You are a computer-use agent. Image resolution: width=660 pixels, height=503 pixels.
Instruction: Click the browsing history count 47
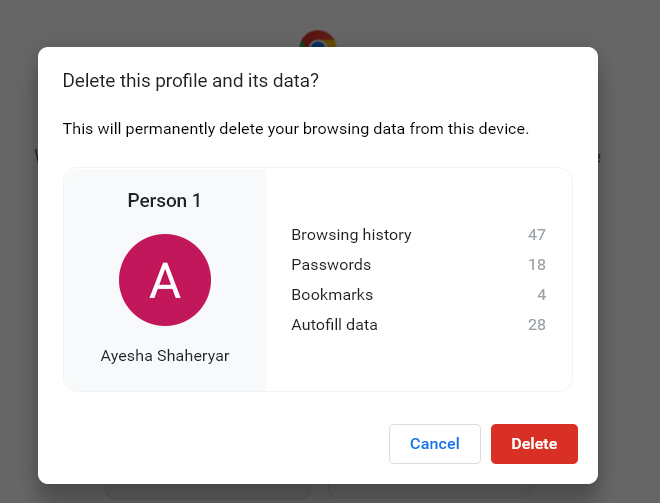click(537, 235)
